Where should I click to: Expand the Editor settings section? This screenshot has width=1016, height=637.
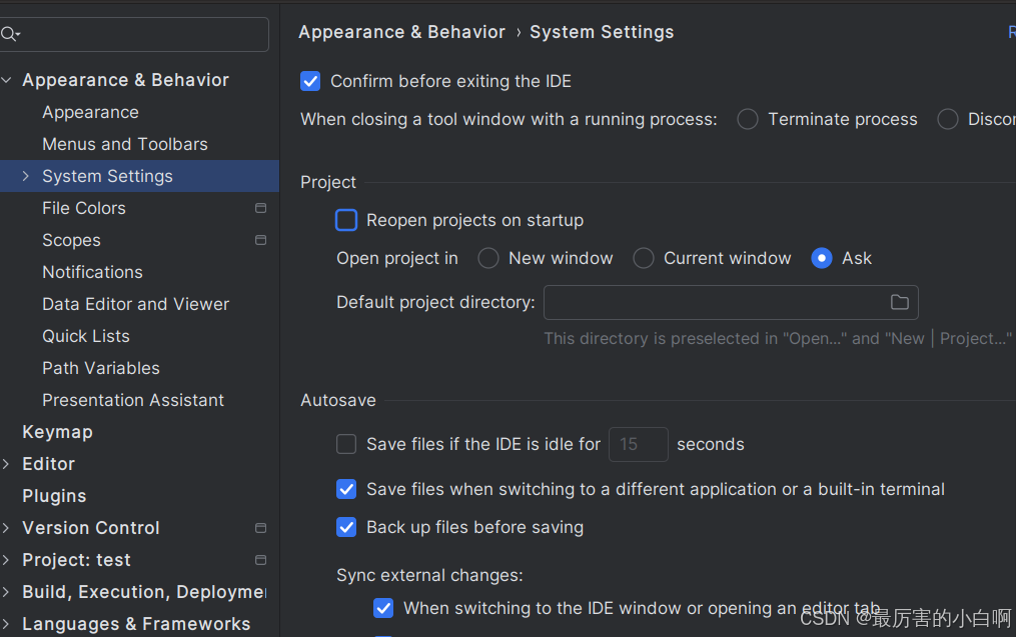coord(7,464)
